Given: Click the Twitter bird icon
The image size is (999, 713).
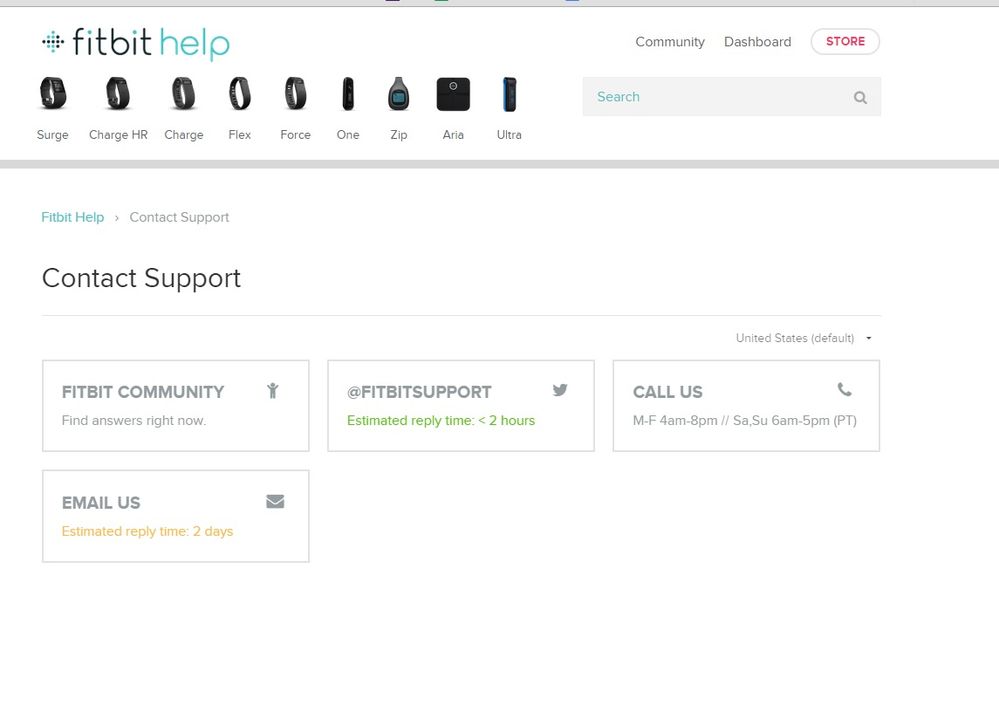Looking at the screenshot, I should point(560,390).
